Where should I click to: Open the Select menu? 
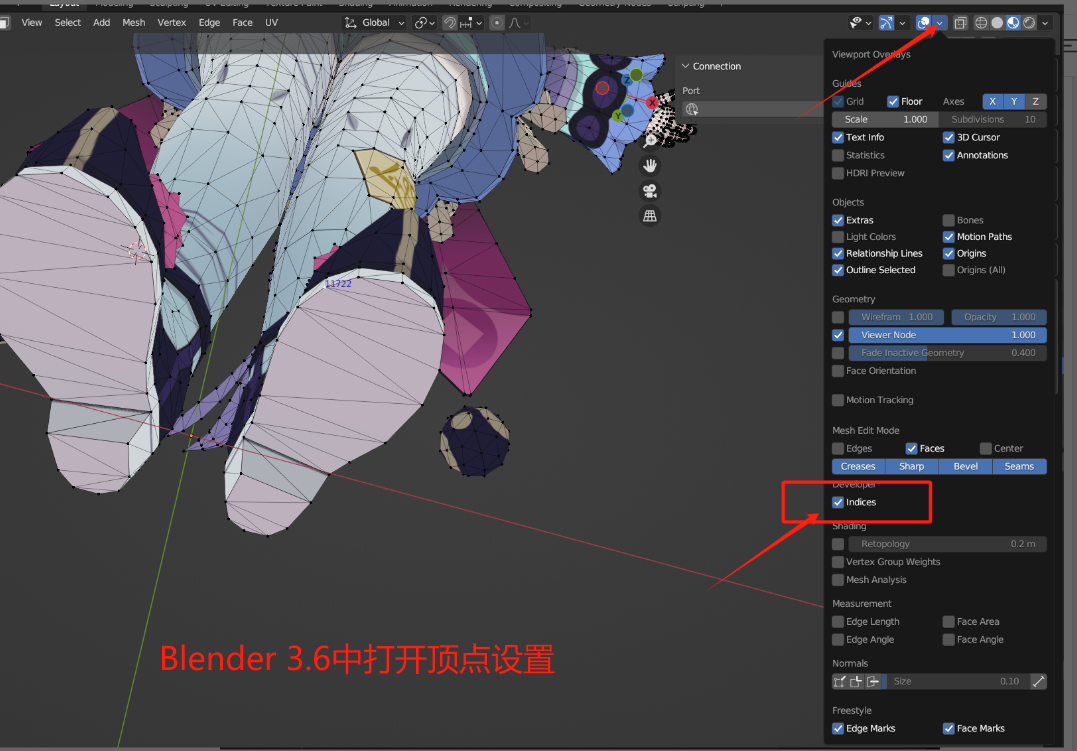point(68,23)
